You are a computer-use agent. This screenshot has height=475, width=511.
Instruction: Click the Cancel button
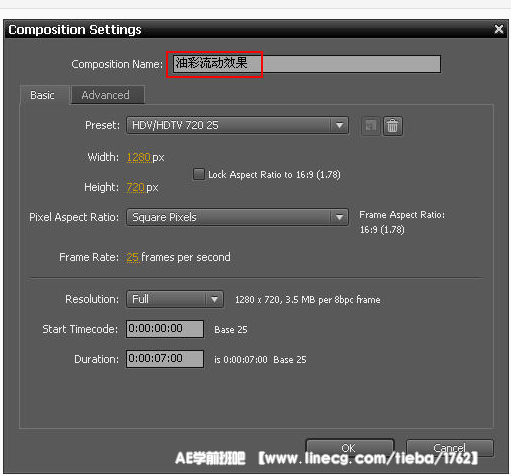450,448
